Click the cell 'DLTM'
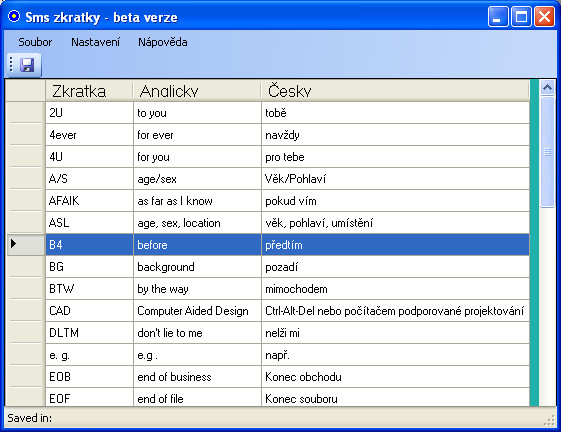Image resolution: width=561 pixels, height=432 pixels. coord(89,333)
